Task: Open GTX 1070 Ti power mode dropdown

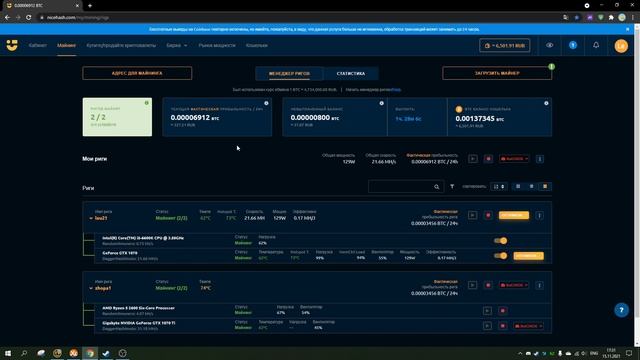Action: click(x=529, y=326)
